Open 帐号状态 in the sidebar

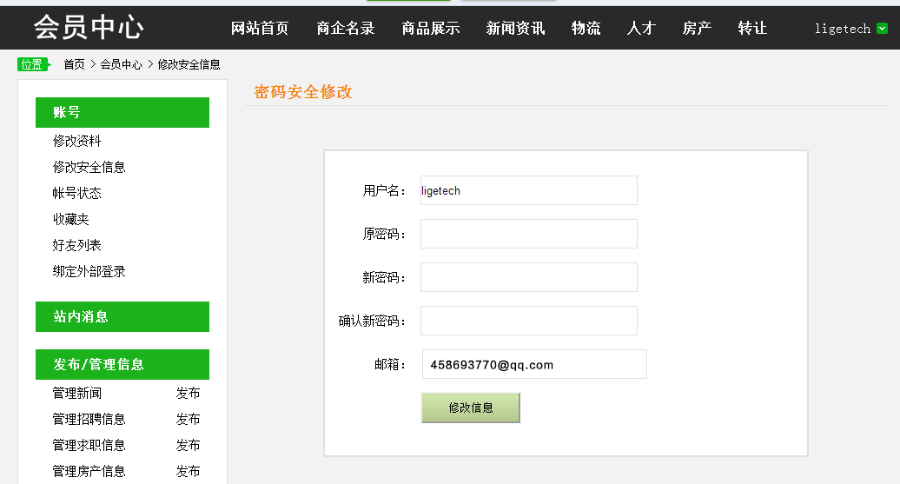click(77, 193)
